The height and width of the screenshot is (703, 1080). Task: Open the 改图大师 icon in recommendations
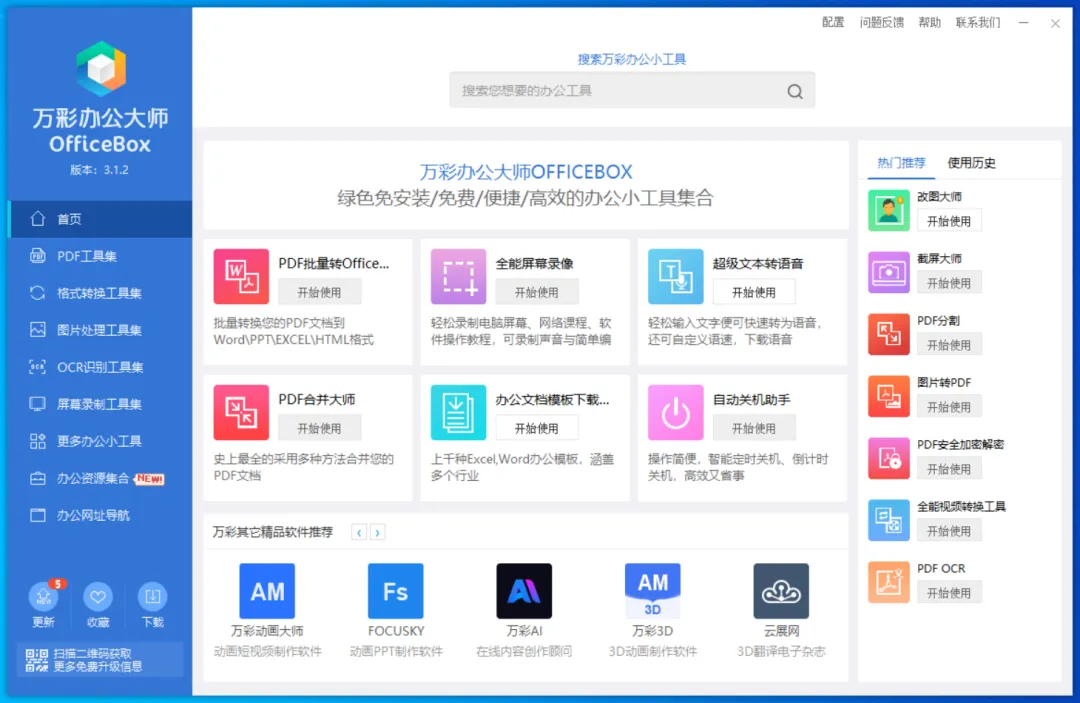tap(889, 210)
